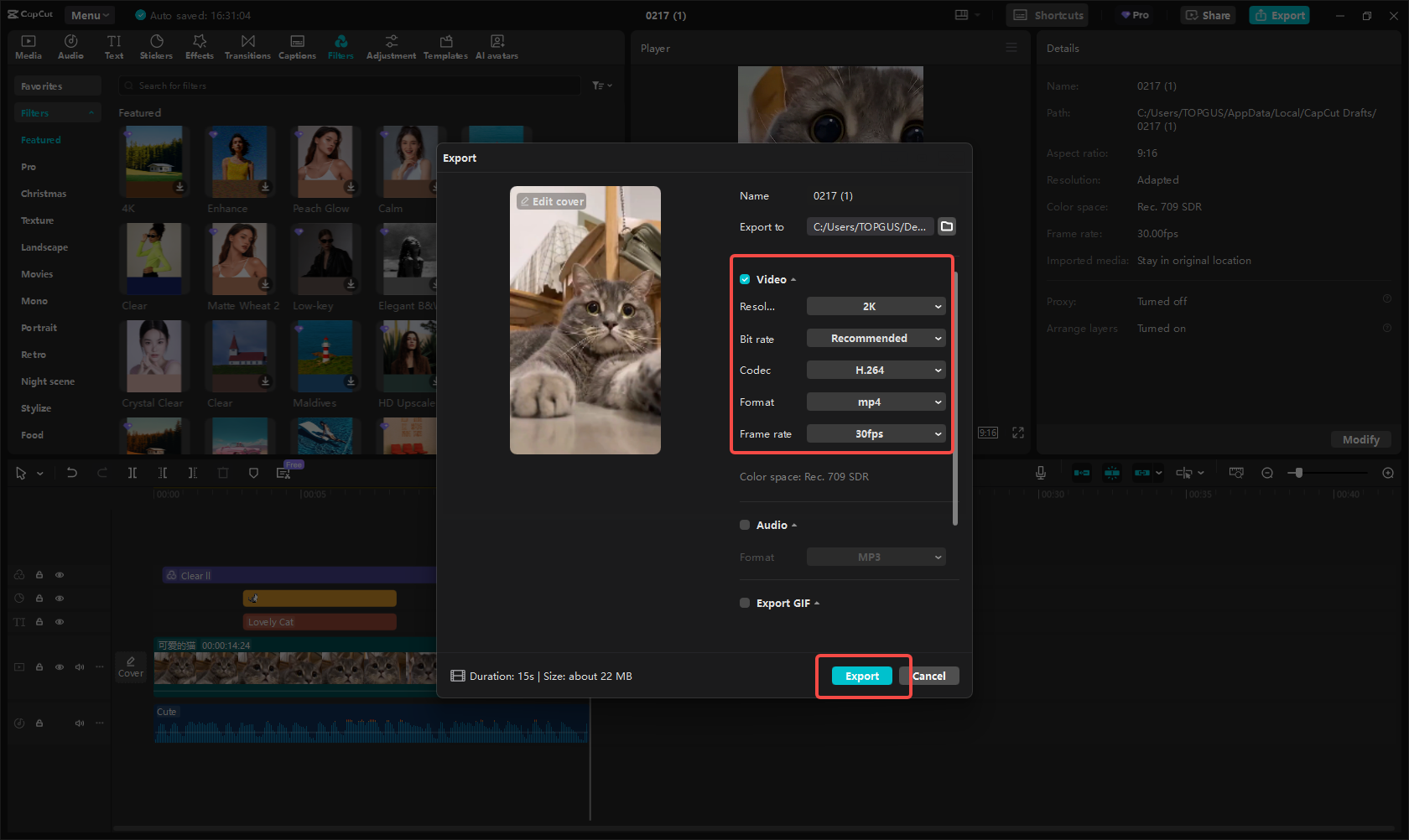Select the Landscape filter category
Screen dimensions: 1409x840
tap(44, 247)
